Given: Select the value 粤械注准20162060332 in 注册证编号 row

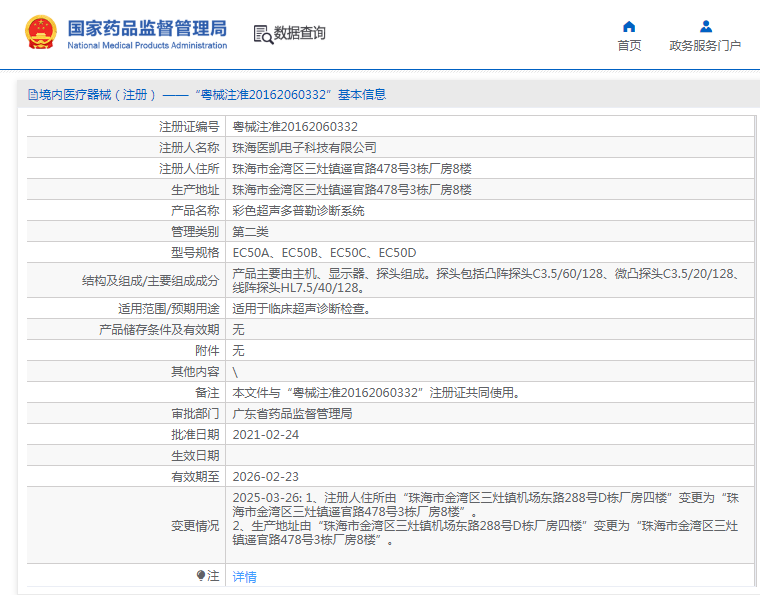Looking at the screenshot, I should 295,127.
